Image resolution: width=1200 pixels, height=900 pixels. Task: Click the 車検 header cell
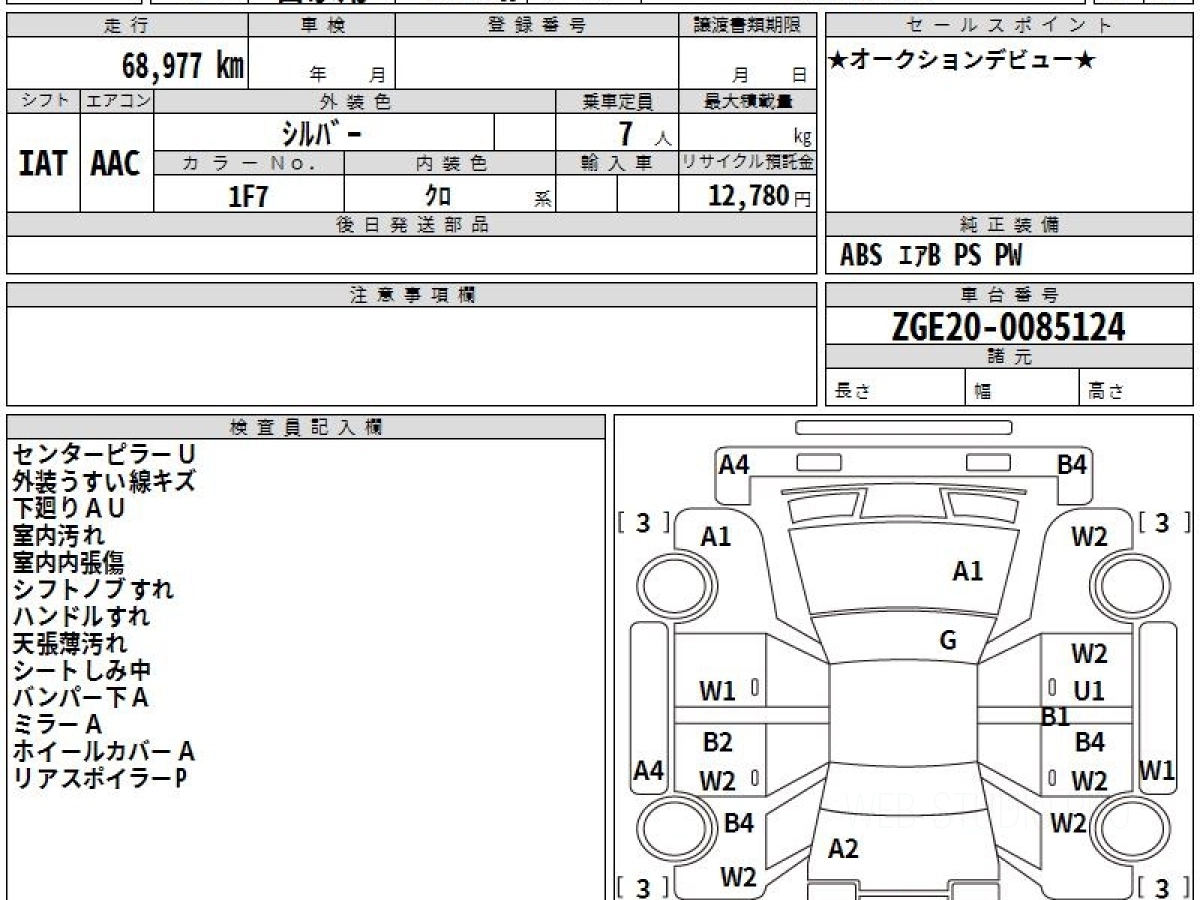tap(321, 26)
